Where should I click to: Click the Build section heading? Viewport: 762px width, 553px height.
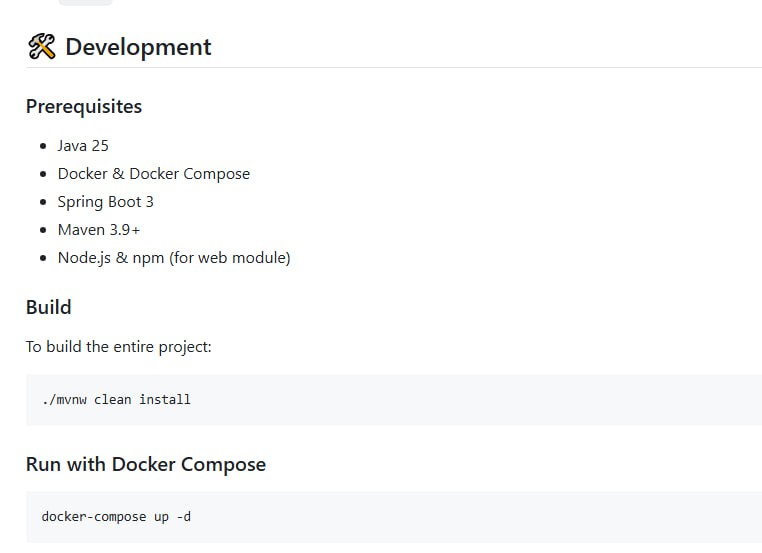(x=48, y=307)
